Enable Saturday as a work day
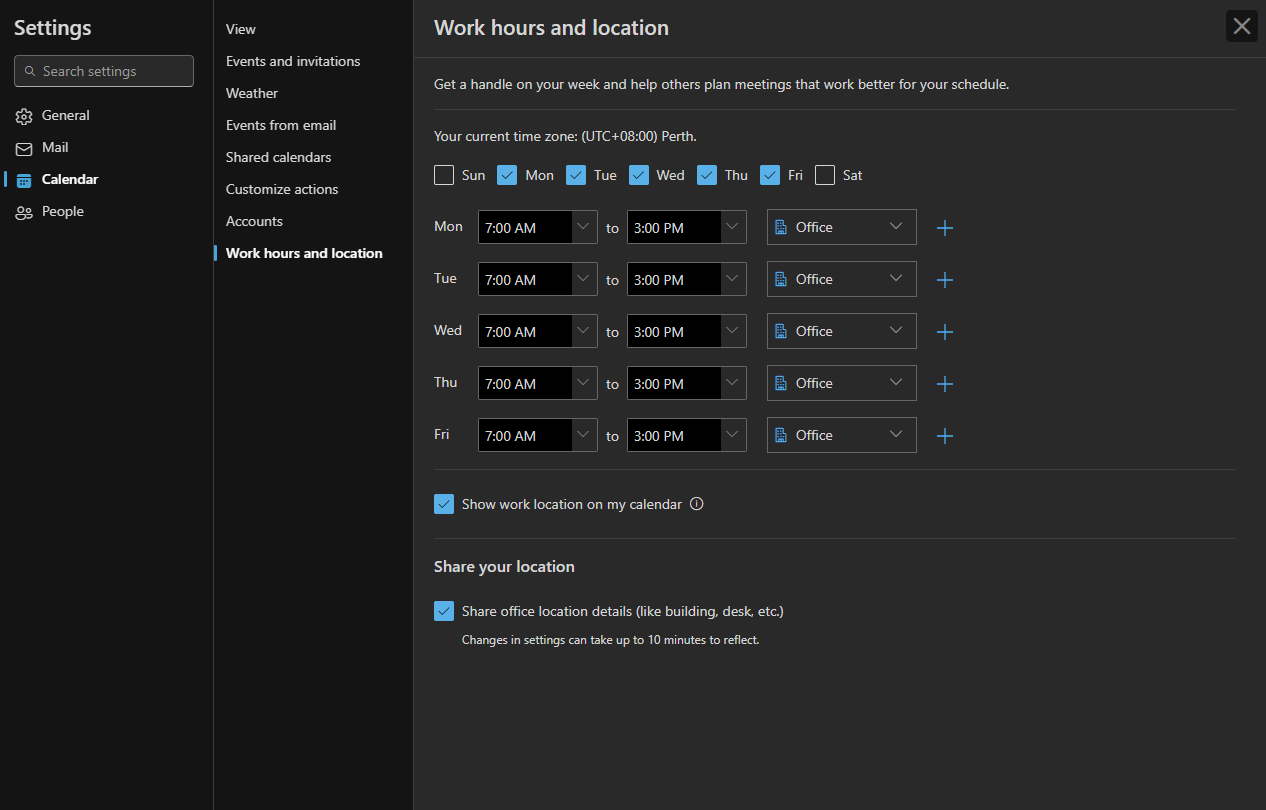This screenshot has height=810, width=1266. coord(825,175)
